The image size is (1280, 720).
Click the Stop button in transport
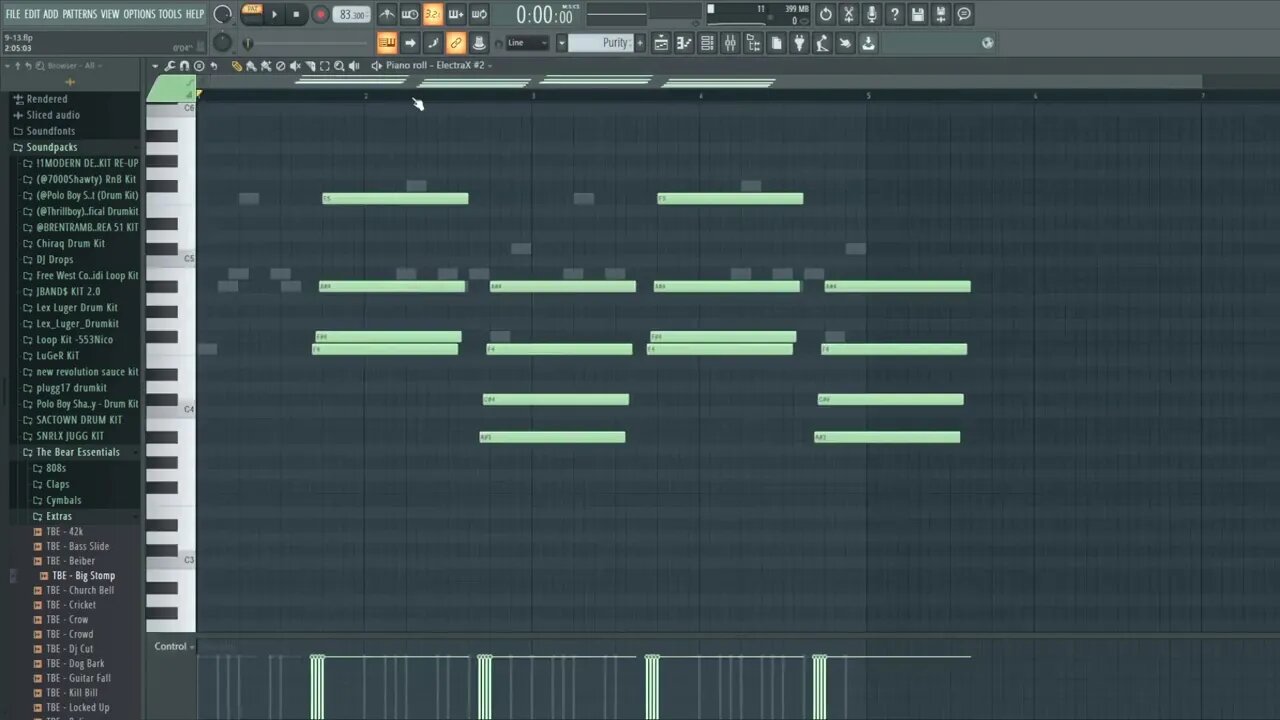297,14
